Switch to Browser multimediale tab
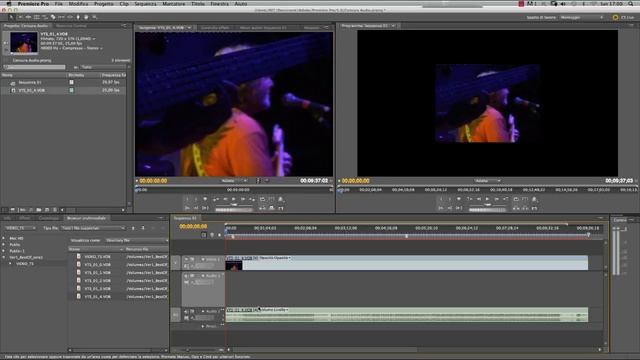Viewport: 640px width, 360px height. 86,218
